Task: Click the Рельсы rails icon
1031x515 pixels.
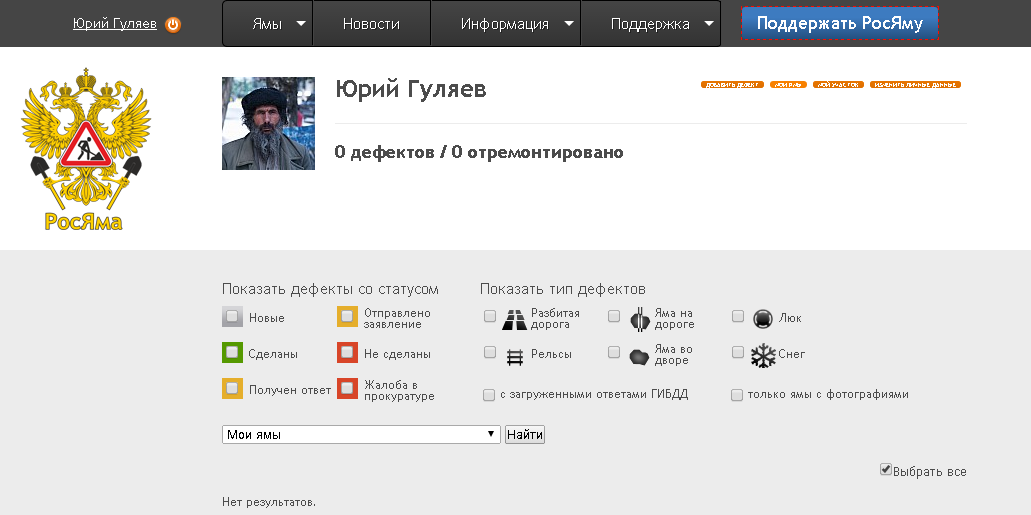Action: [515, 356]
